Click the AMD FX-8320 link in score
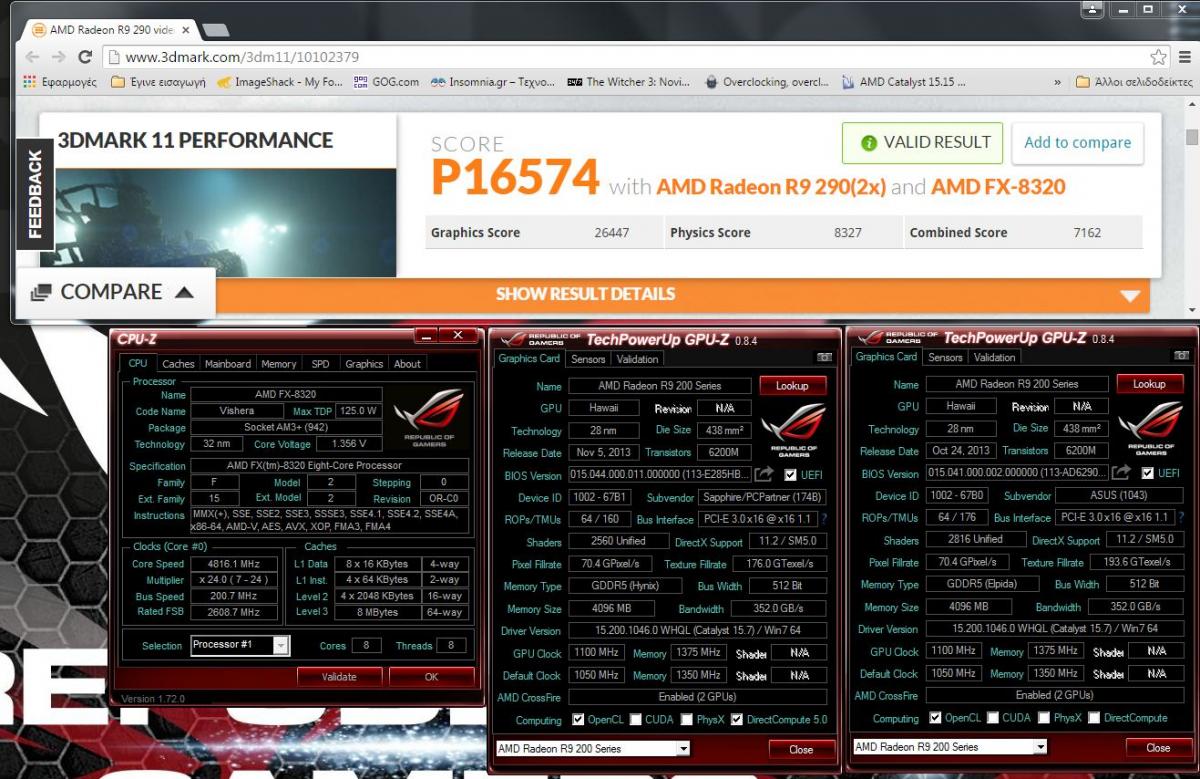 click(998, 187)
